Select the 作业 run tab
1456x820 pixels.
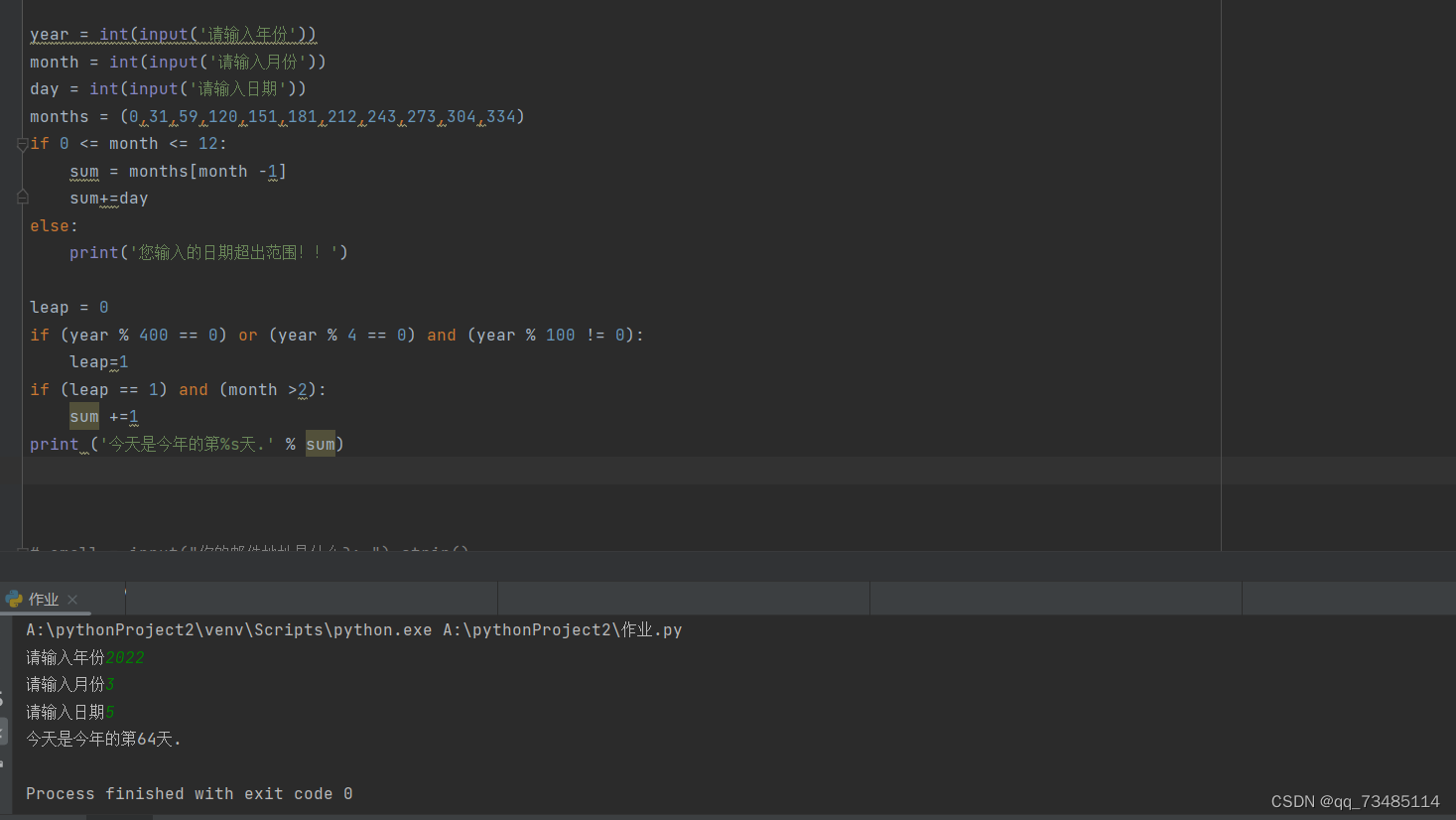tap(43, 600)
